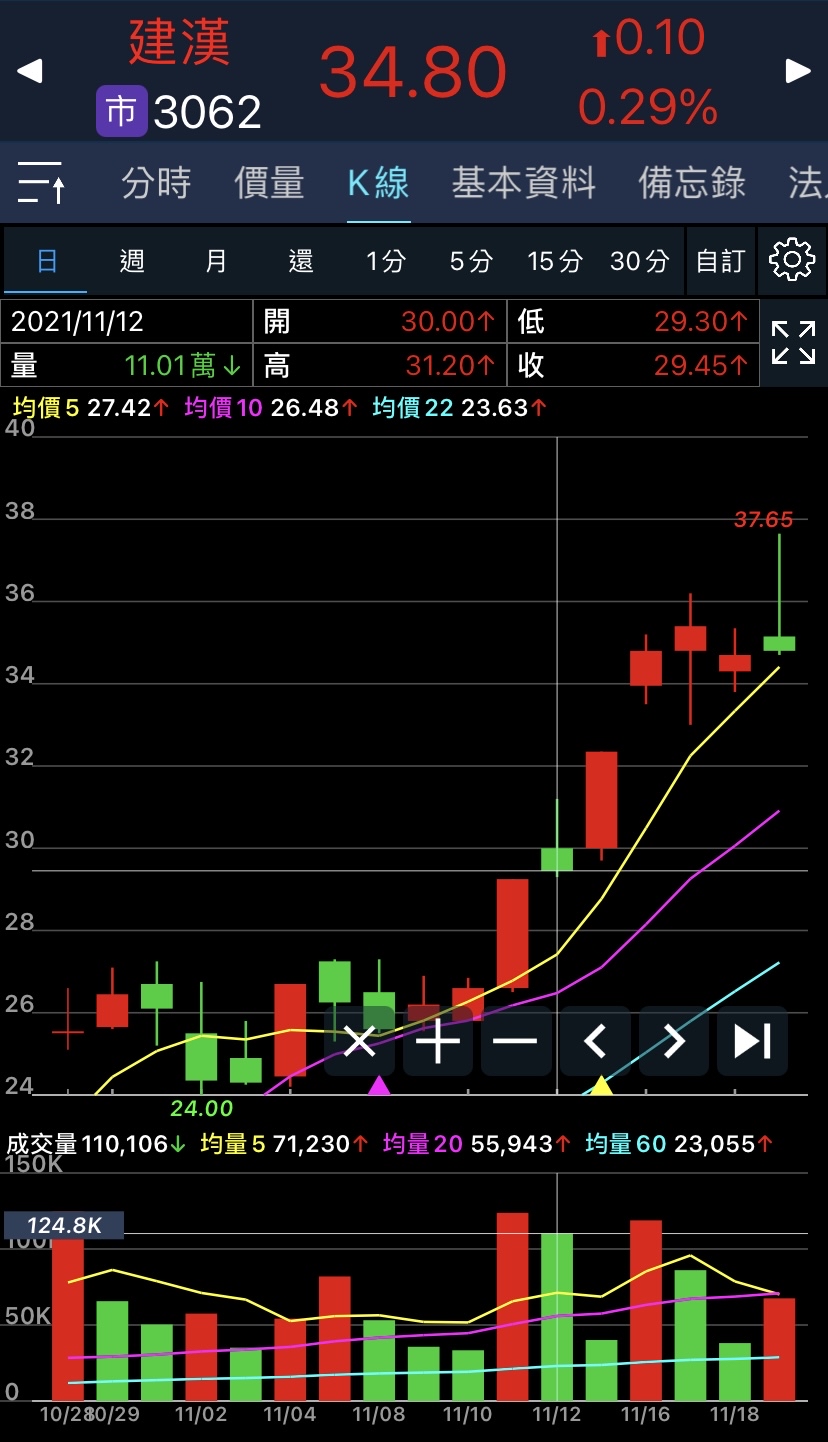Go to previous stock with left arrow

coord(30,71)
